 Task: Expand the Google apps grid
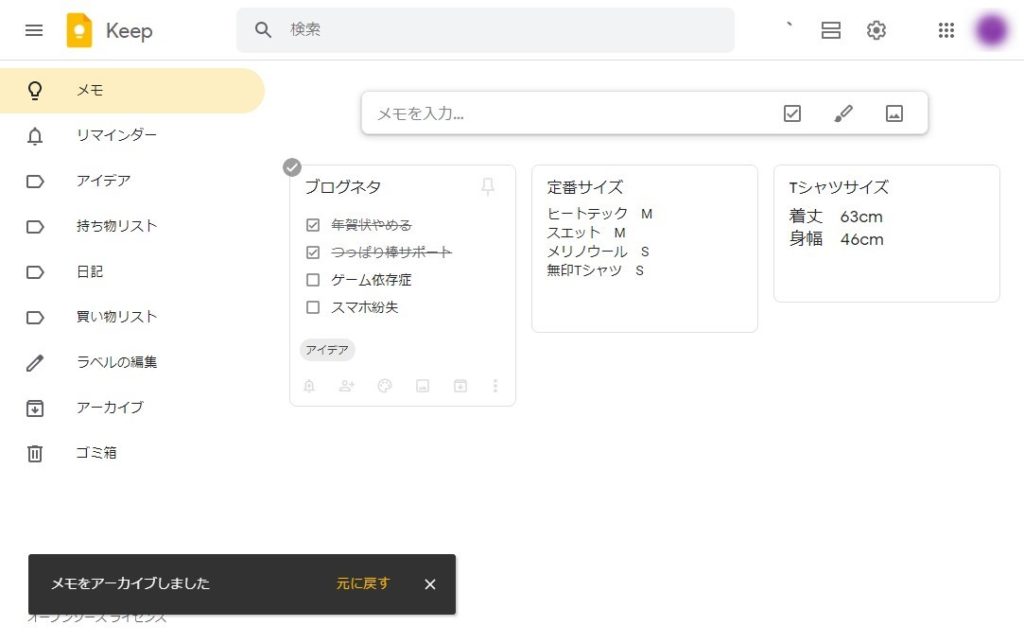[x=946, y=30]
